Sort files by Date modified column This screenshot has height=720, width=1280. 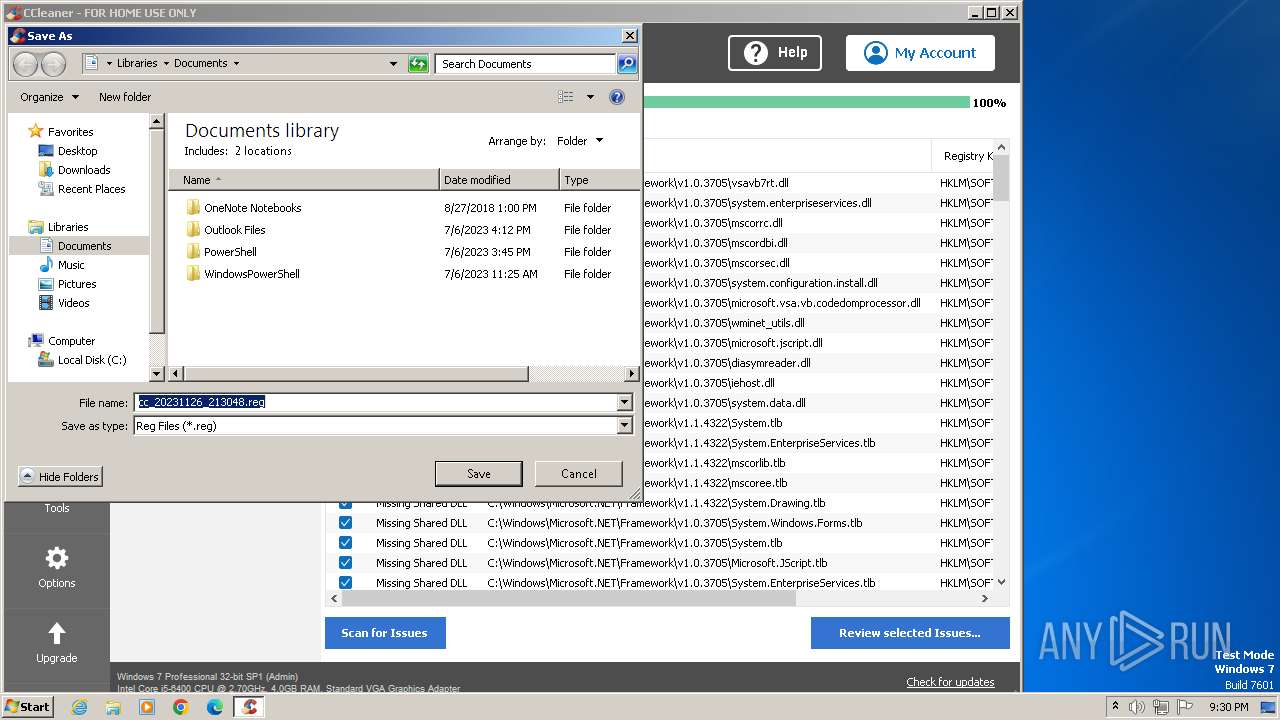click(x=499, y=180)
